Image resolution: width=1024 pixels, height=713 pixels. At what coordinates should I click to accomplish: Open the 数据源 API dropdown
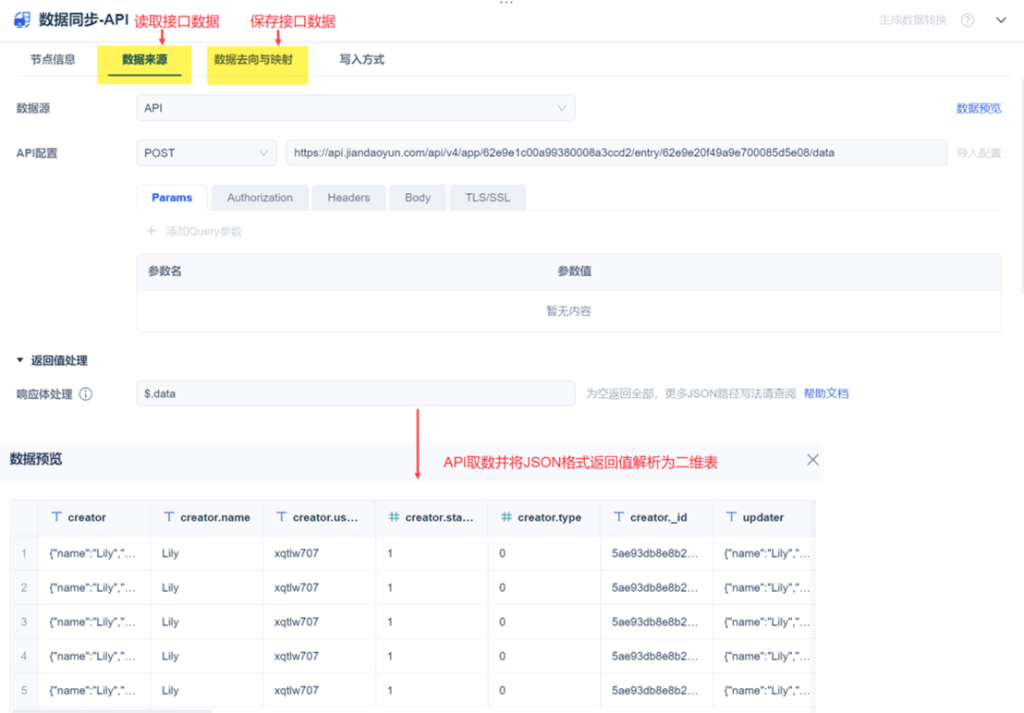(x=356, y=108)
